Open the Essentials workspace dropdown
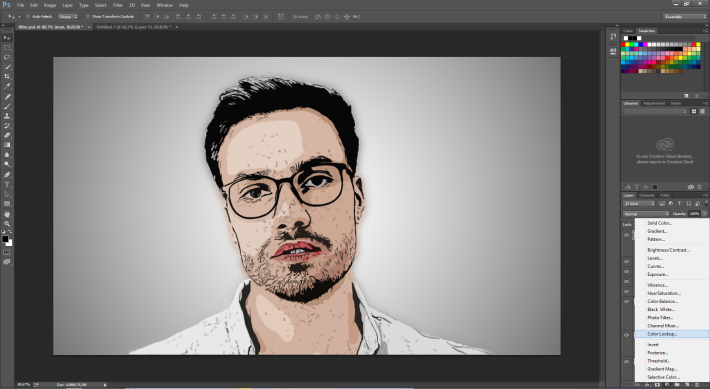The height and width of the screenshot is (389, 710). [684, 16]
